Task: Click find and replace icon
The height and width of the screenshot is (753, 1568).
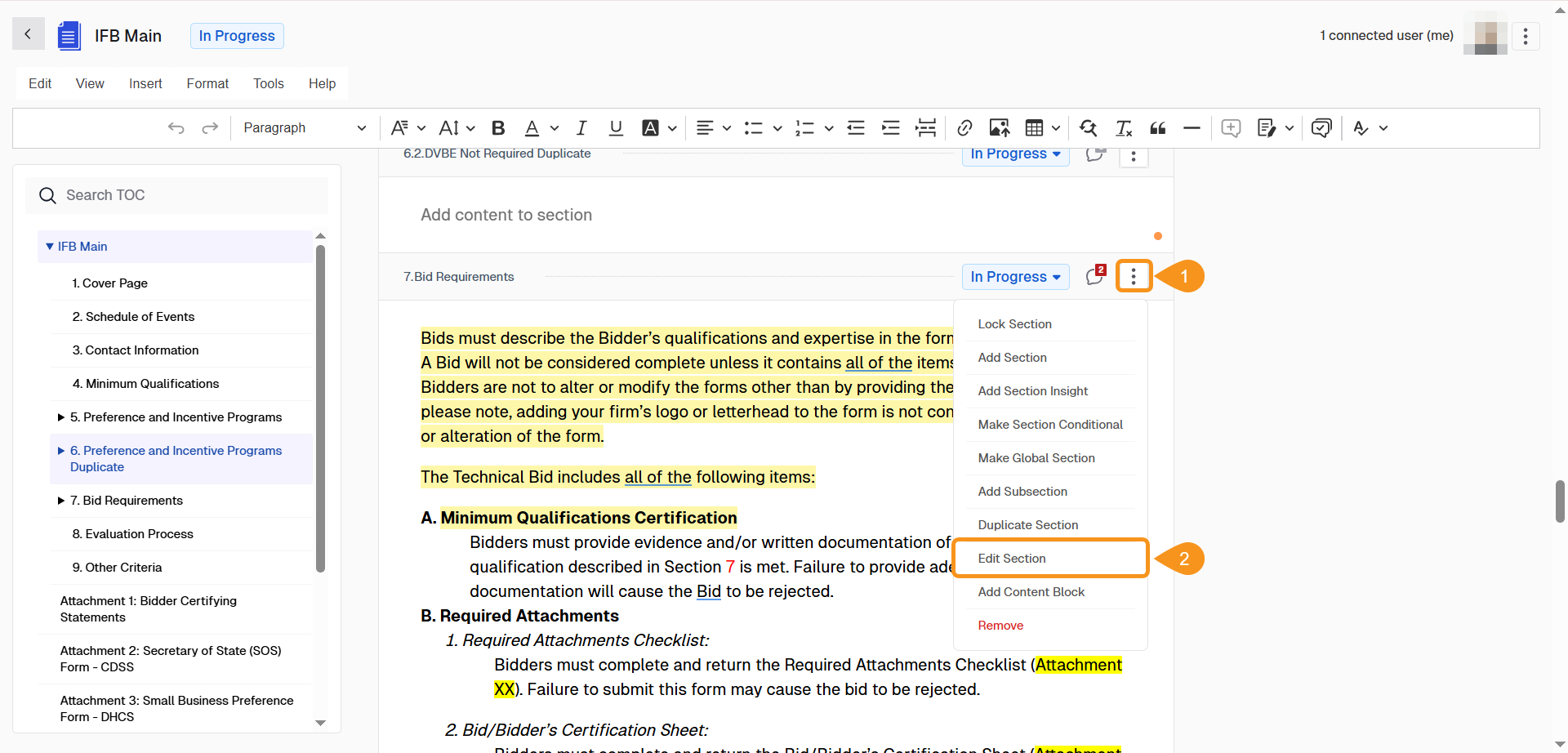Action: [1088, 128]
